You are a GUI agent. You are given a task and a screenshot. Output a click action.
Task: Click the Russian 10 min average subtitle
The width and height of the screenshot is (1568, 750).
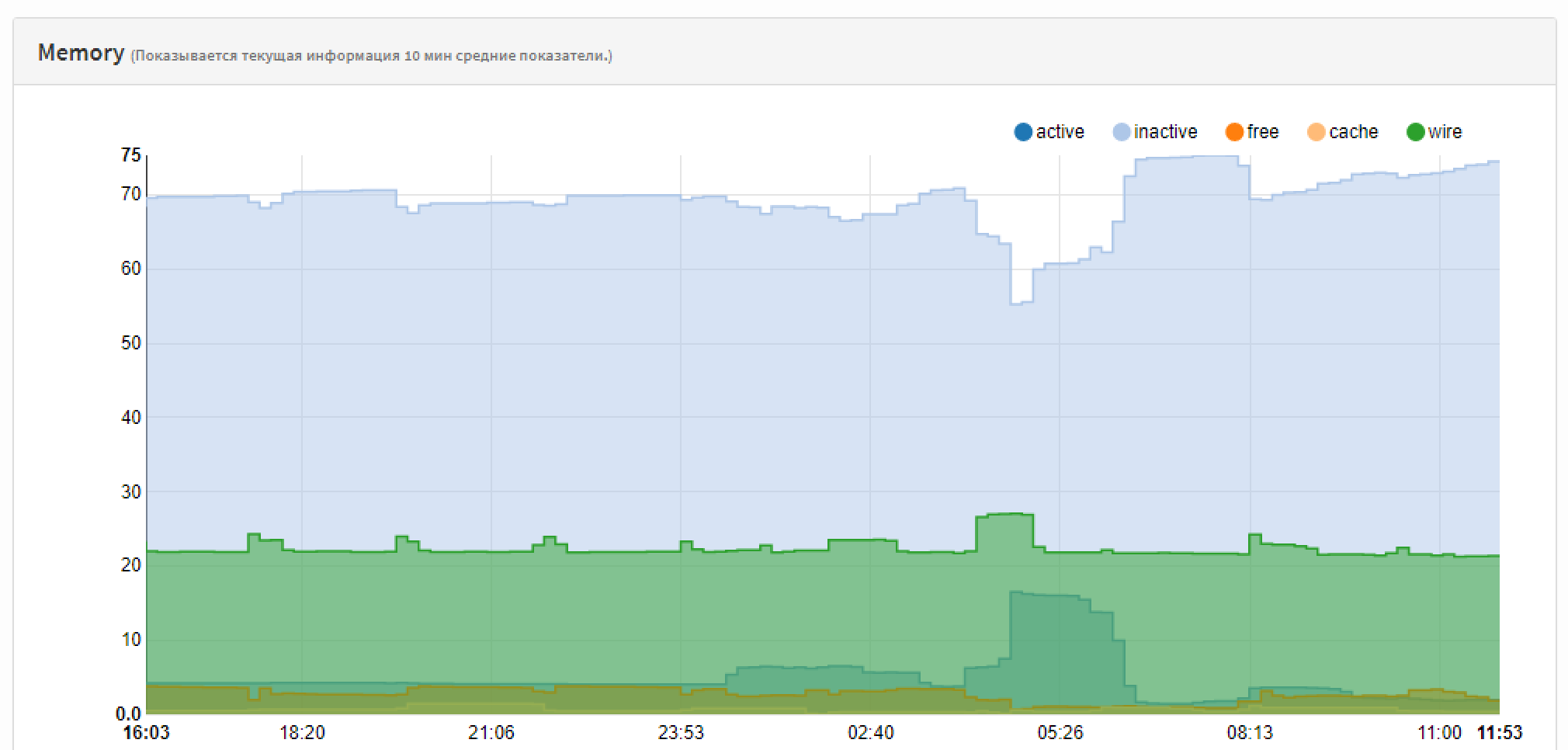click(371, 56)
